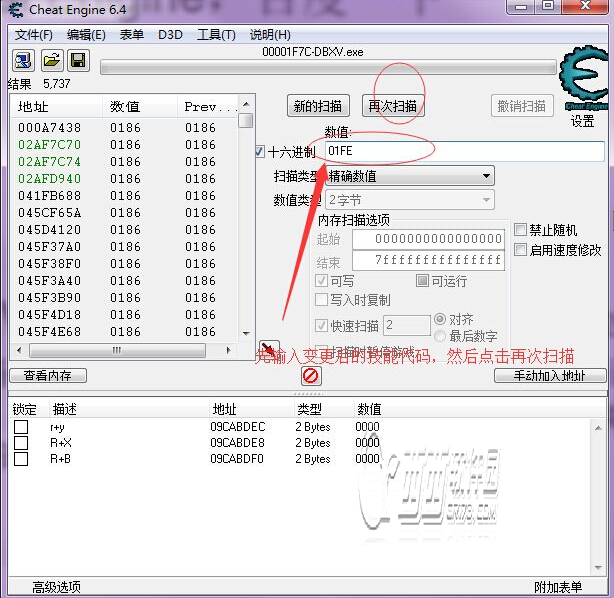
Task: Select result address 02AF7C70
Action: point(49,145)
